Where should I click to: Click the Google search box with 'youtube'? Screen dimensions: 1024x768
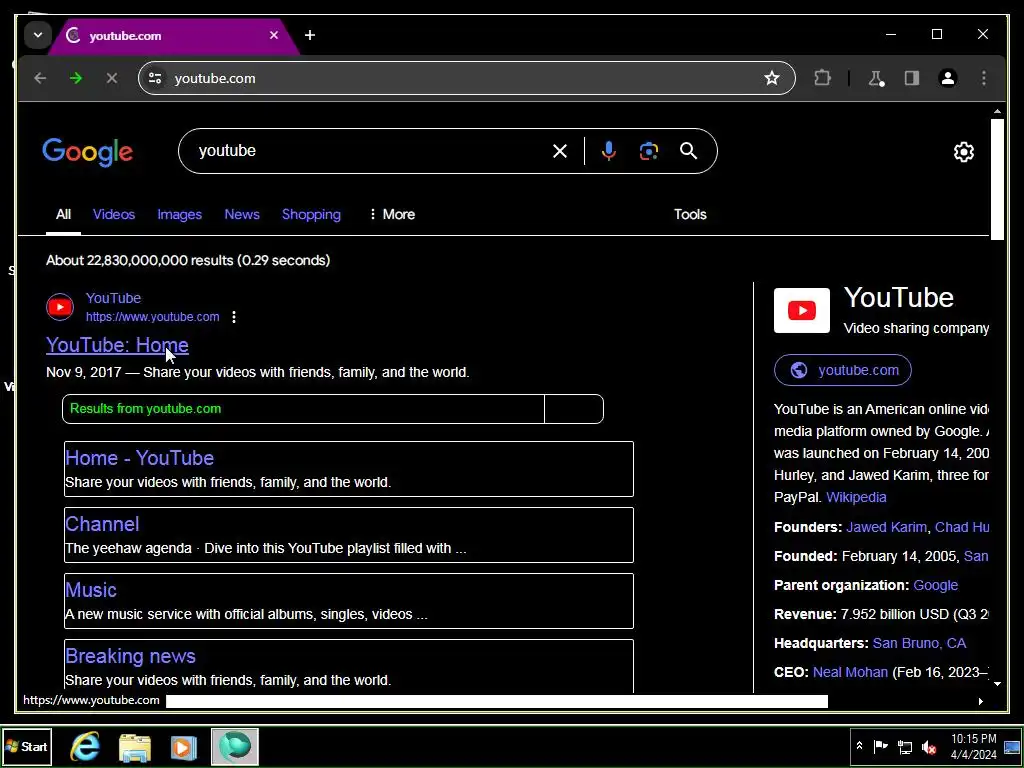[x=372, y=151]
